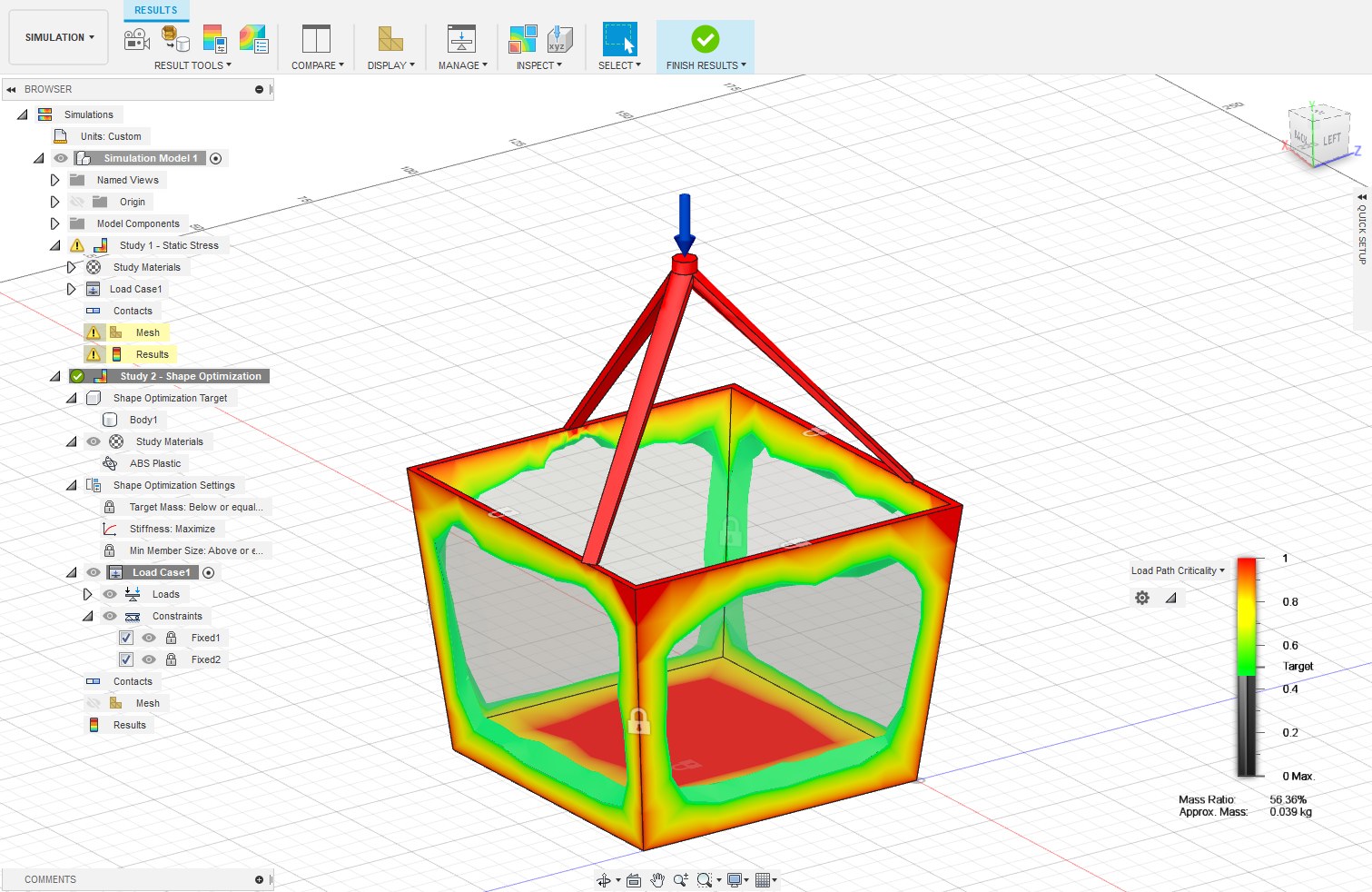Viewport: 1372px width, 892px height.
Task: Click the green check icon of Study 2
Action: pyautogui.click(x=77, y=376)
